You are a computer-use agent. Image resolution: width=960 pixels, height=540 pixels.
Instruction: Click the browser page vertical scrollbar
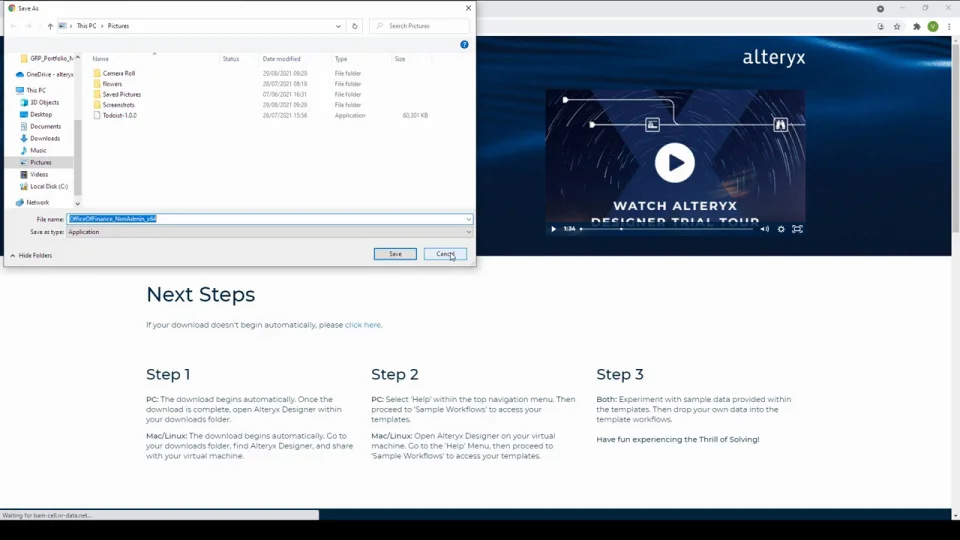coord(956,138)
